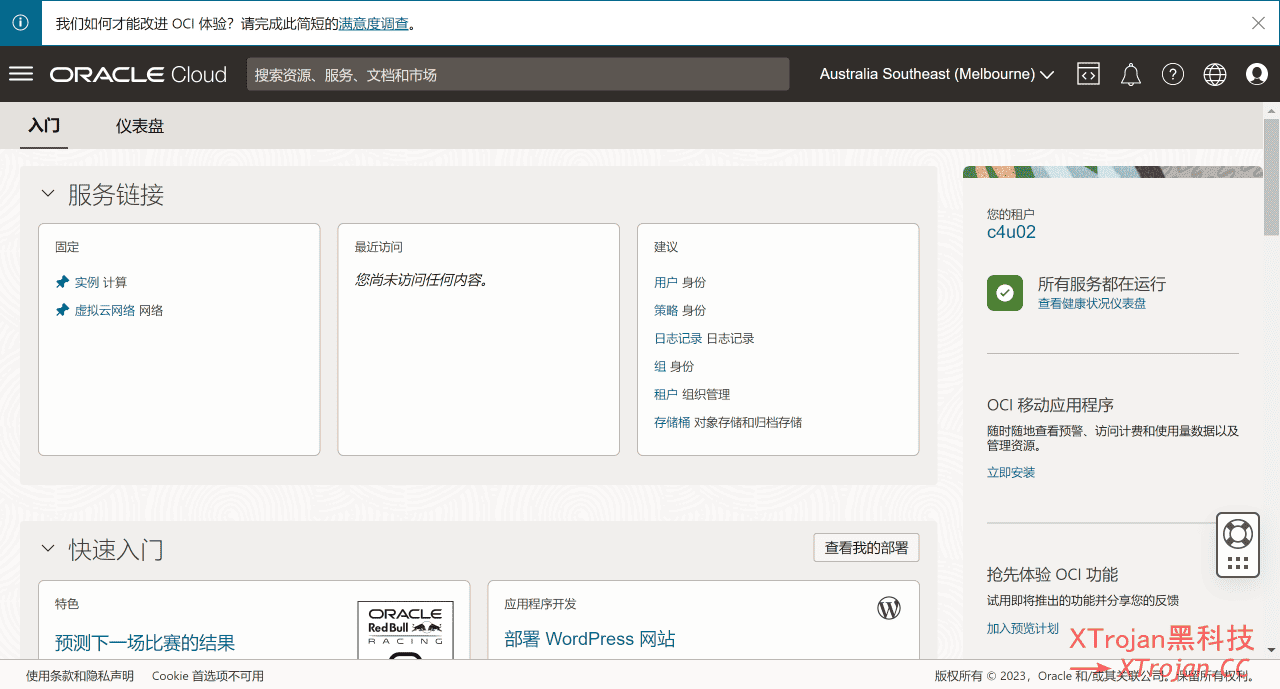The image size is (1280, 689).
Task: Click the 抢先体验 OCI 功能 heading
Action: pos(1052,575)
